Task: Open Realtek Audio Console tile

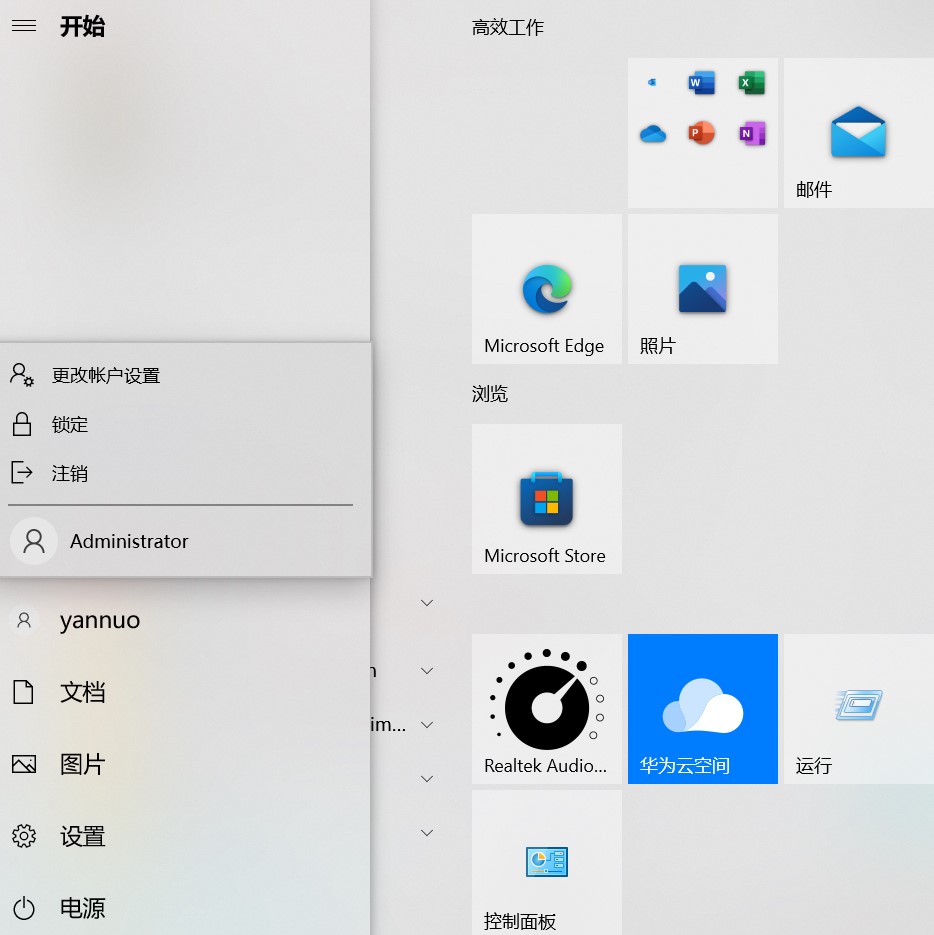Action: (x=546, y=709)
